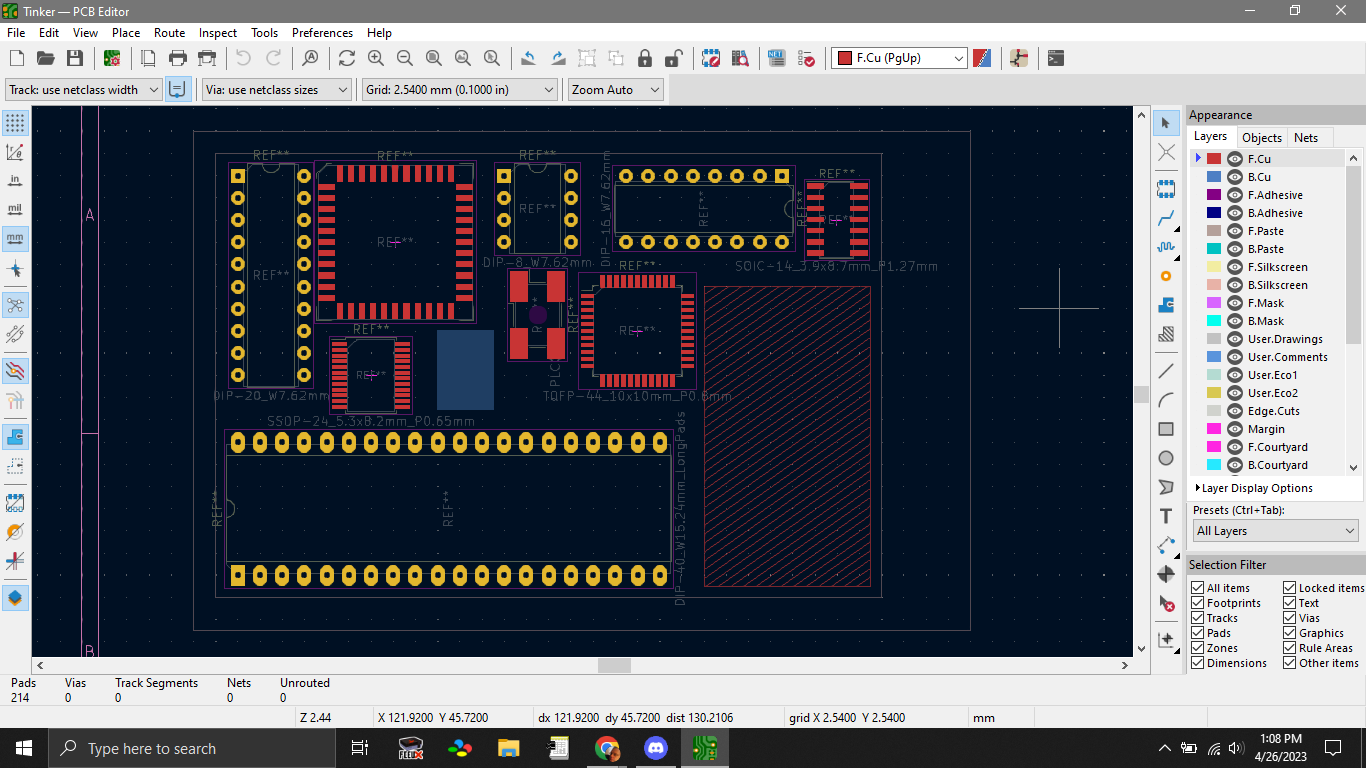Open the Design Rules Checker
The height and width of the screenshot is (768, 1366).
tap(806, 58)
